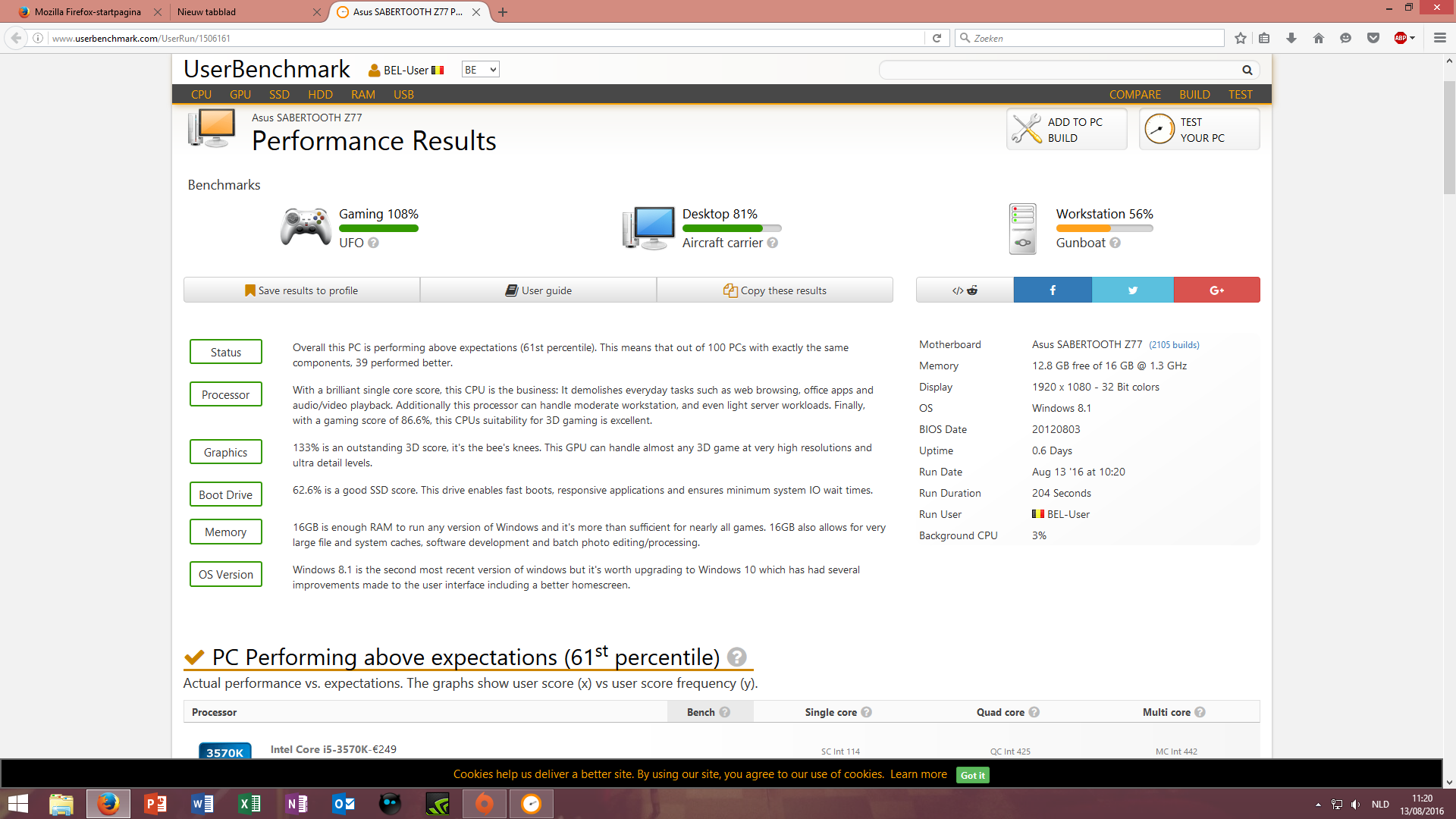Open GPU menu in navigation bar
The image size is (1456, 819).
[x=240, y=94]
